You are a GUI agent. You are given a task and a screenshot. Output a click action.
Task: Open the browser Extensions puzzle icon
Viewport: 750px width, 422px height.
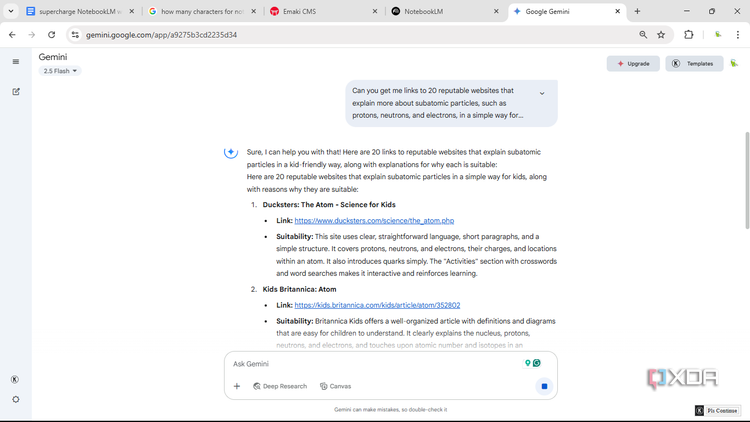click(689, 35)
